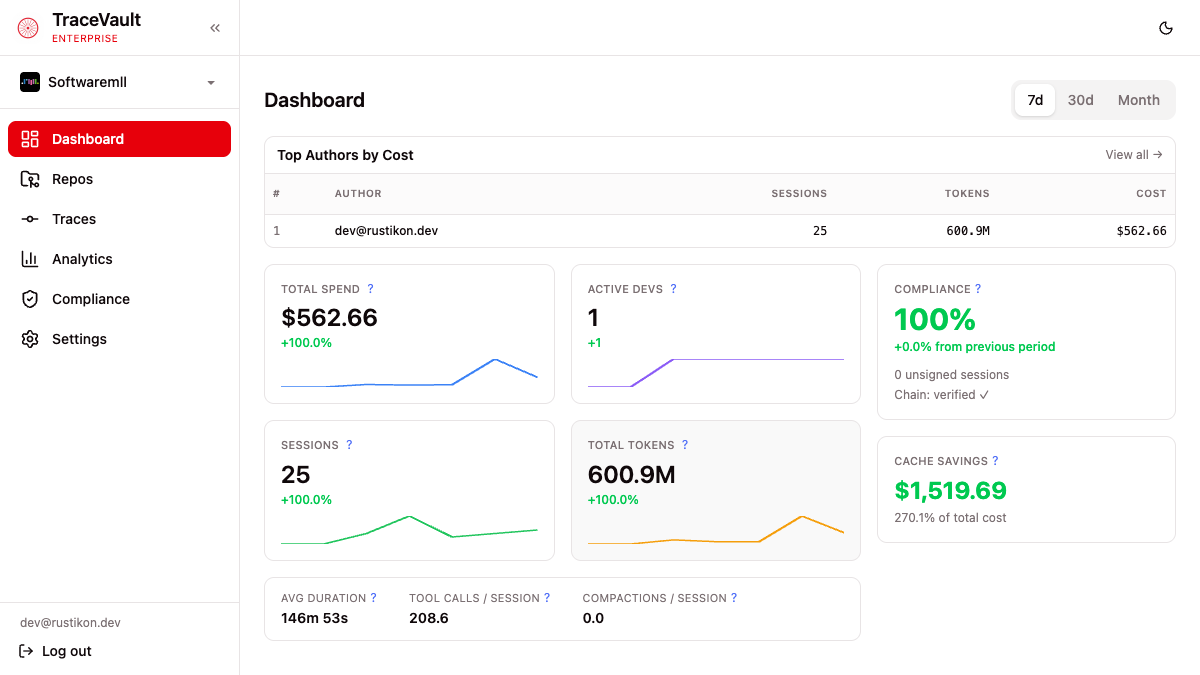
Task: Click the Log out icon
Action: 27,650
